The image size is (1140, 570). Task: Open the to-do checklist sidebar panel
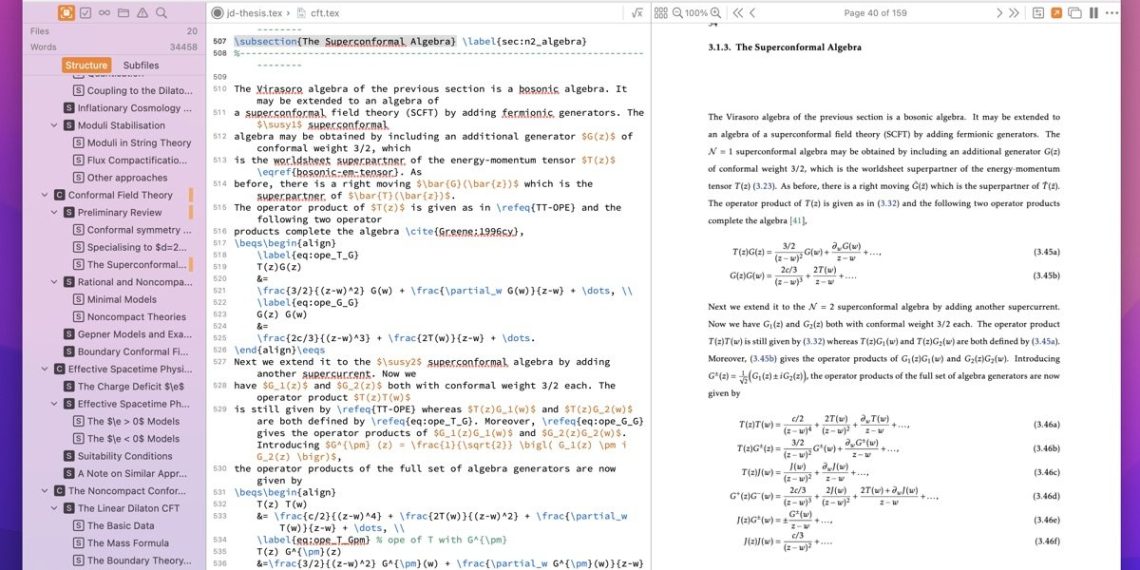pyautogui.click(x=85, y=13)
